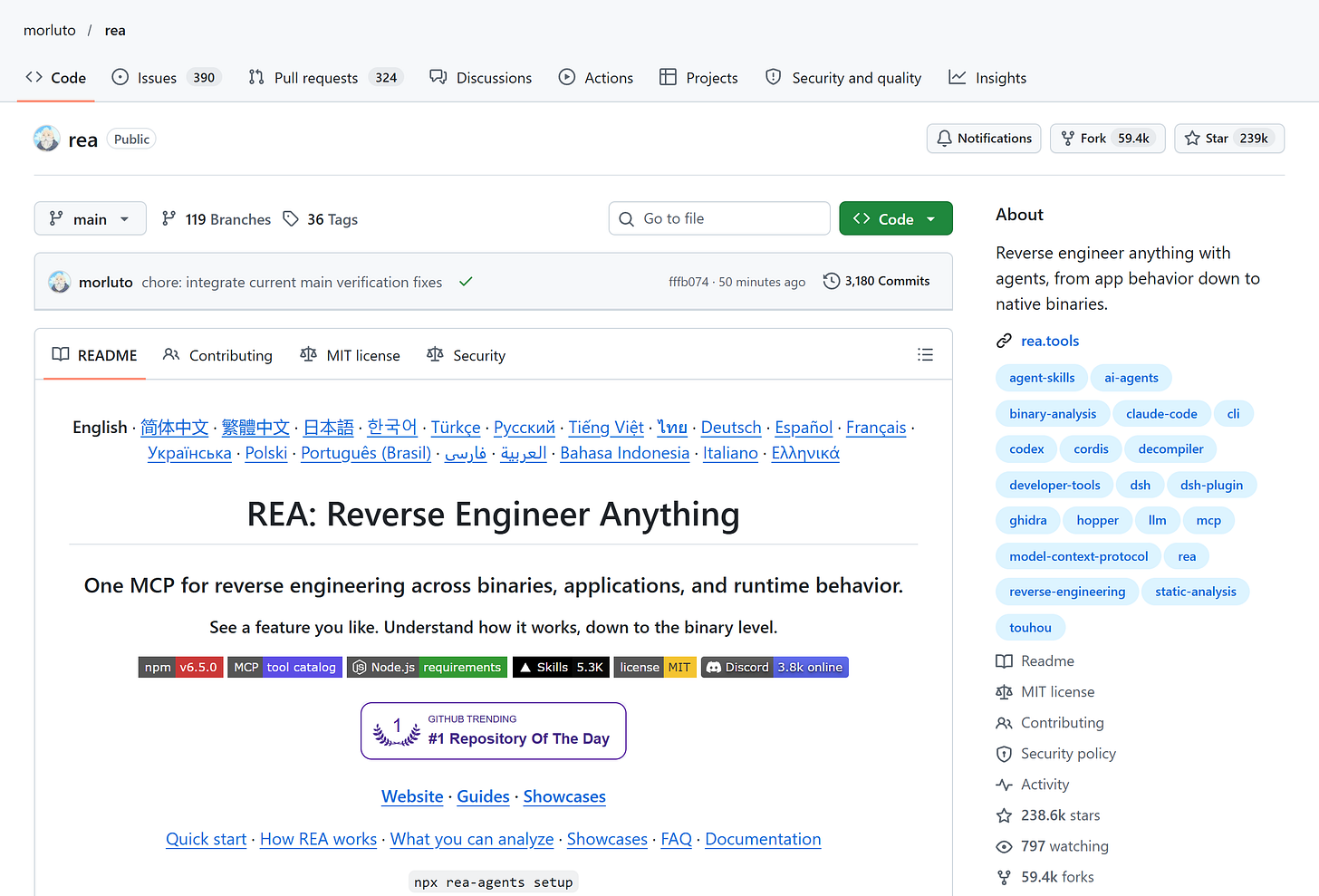This screenshot has height=896, width=1319.
Task: Open the README outline list icon
Action: [x=925, y=355]
